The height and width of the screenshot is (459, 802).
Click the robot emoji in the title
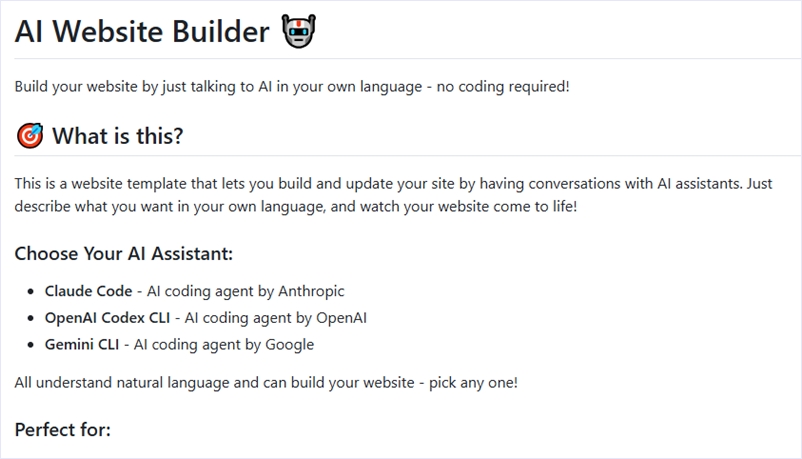pos(298,32)
